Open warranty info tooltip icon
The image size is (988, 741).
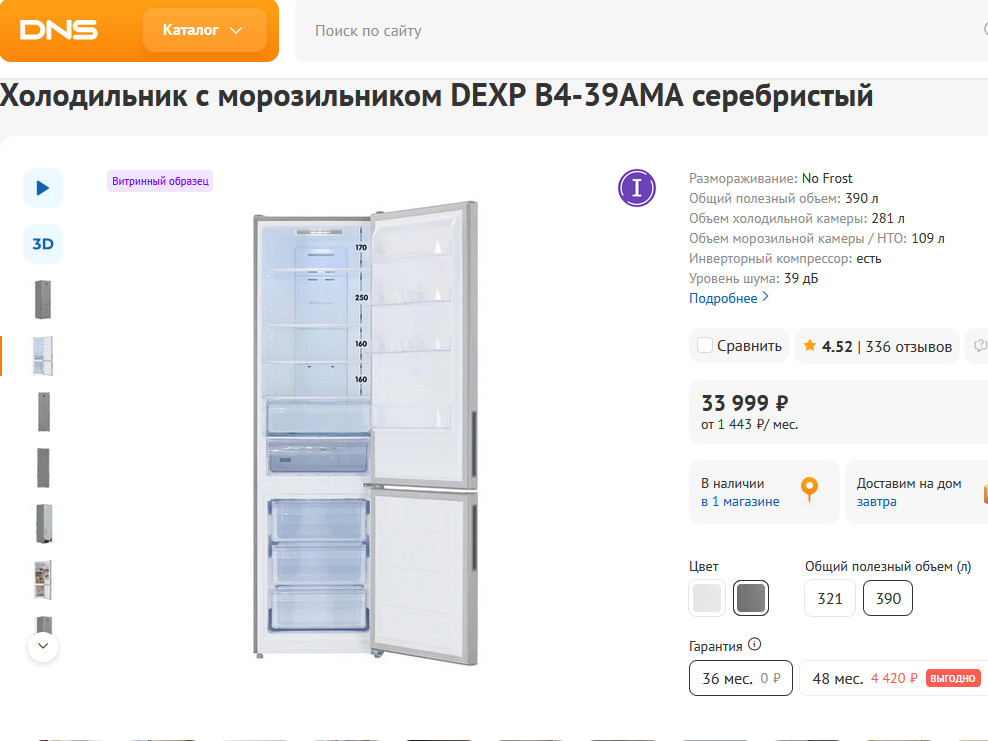coord(755,645)
